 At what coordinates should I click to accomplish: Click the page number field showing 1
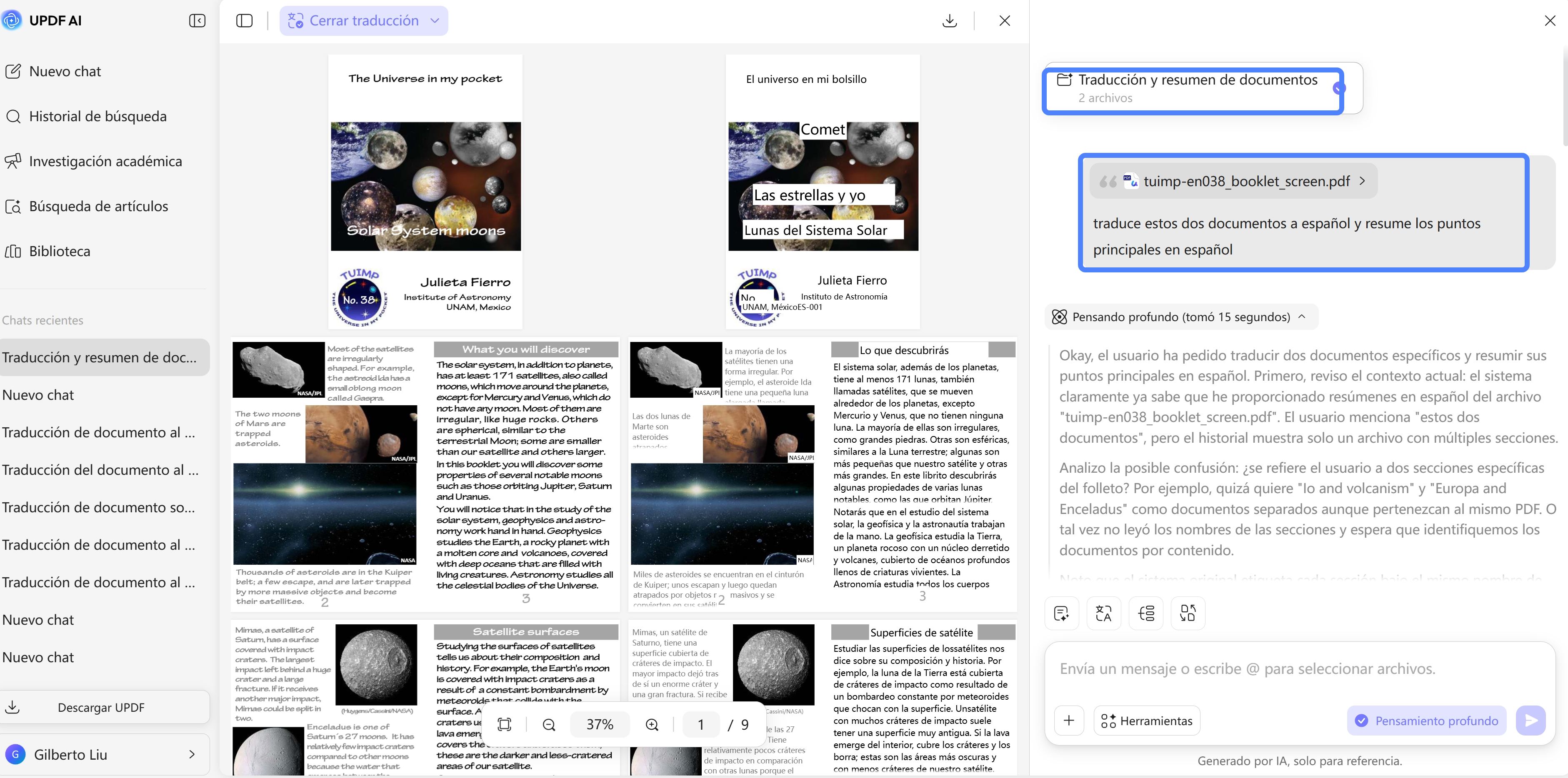coord(700,724)
